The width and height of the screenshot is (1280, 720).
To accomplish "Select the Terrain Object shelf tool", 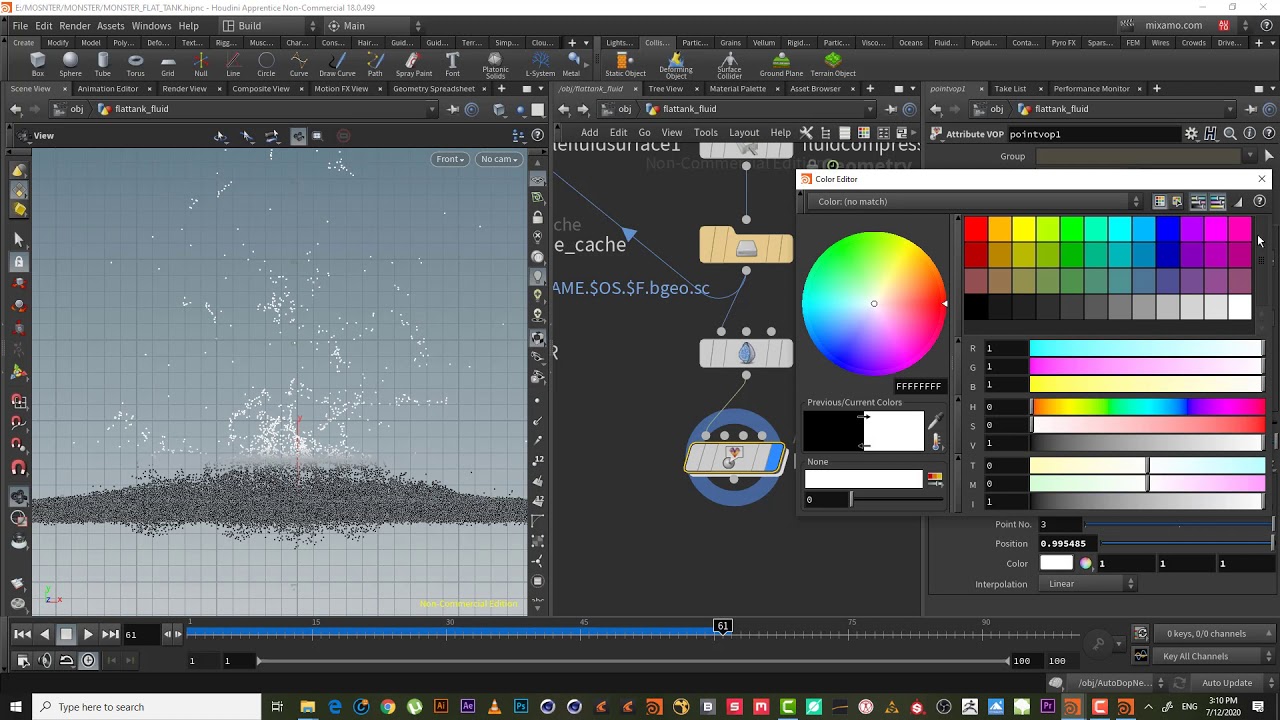I will tap(833, 65).
